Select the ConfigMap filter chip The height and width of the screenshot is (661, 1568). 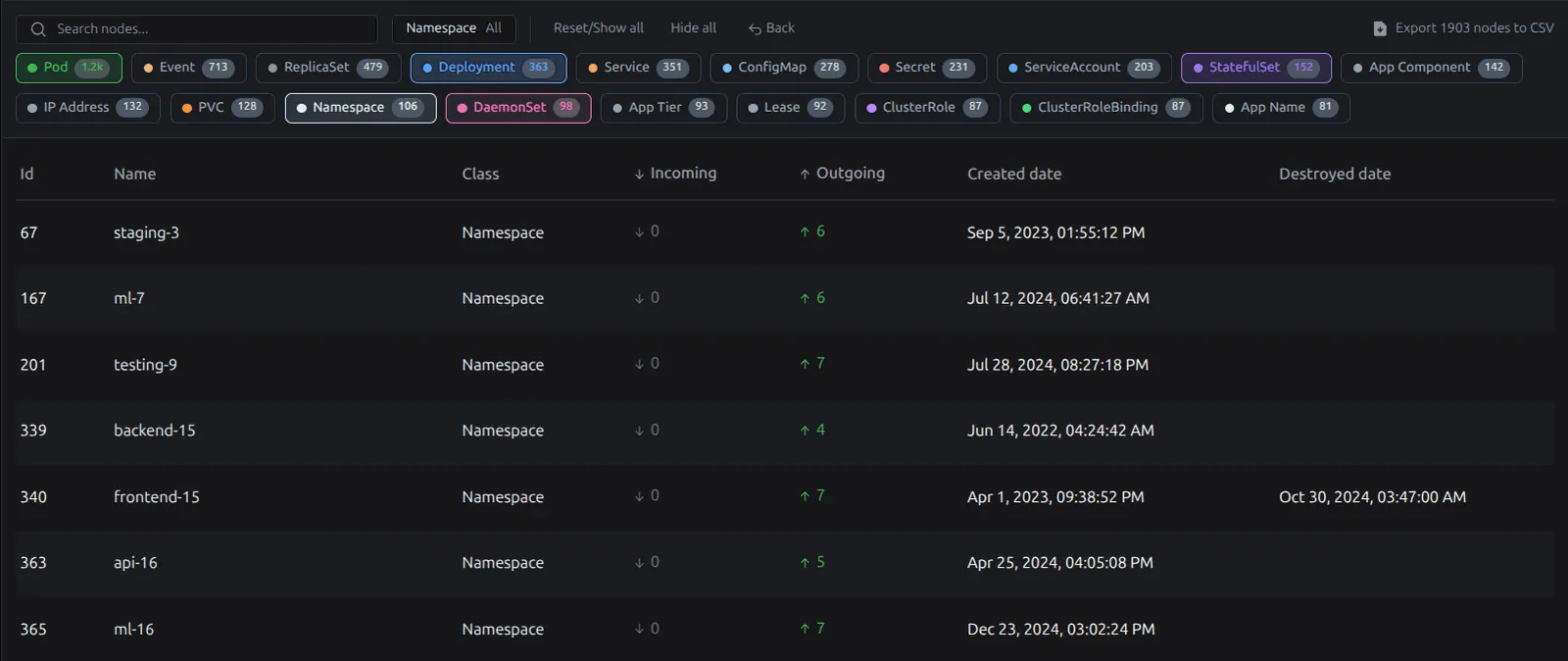(783, 68)
